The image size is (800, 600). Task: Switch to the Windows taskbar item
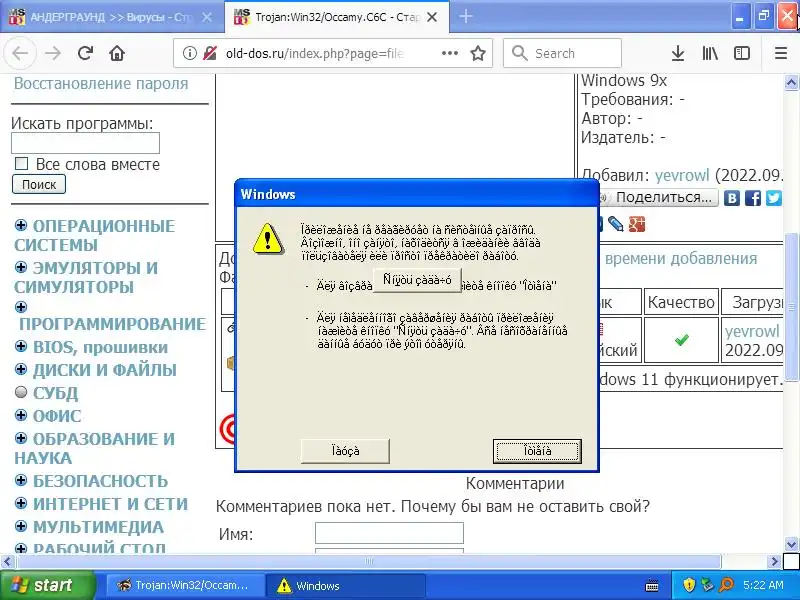point(347,586)
